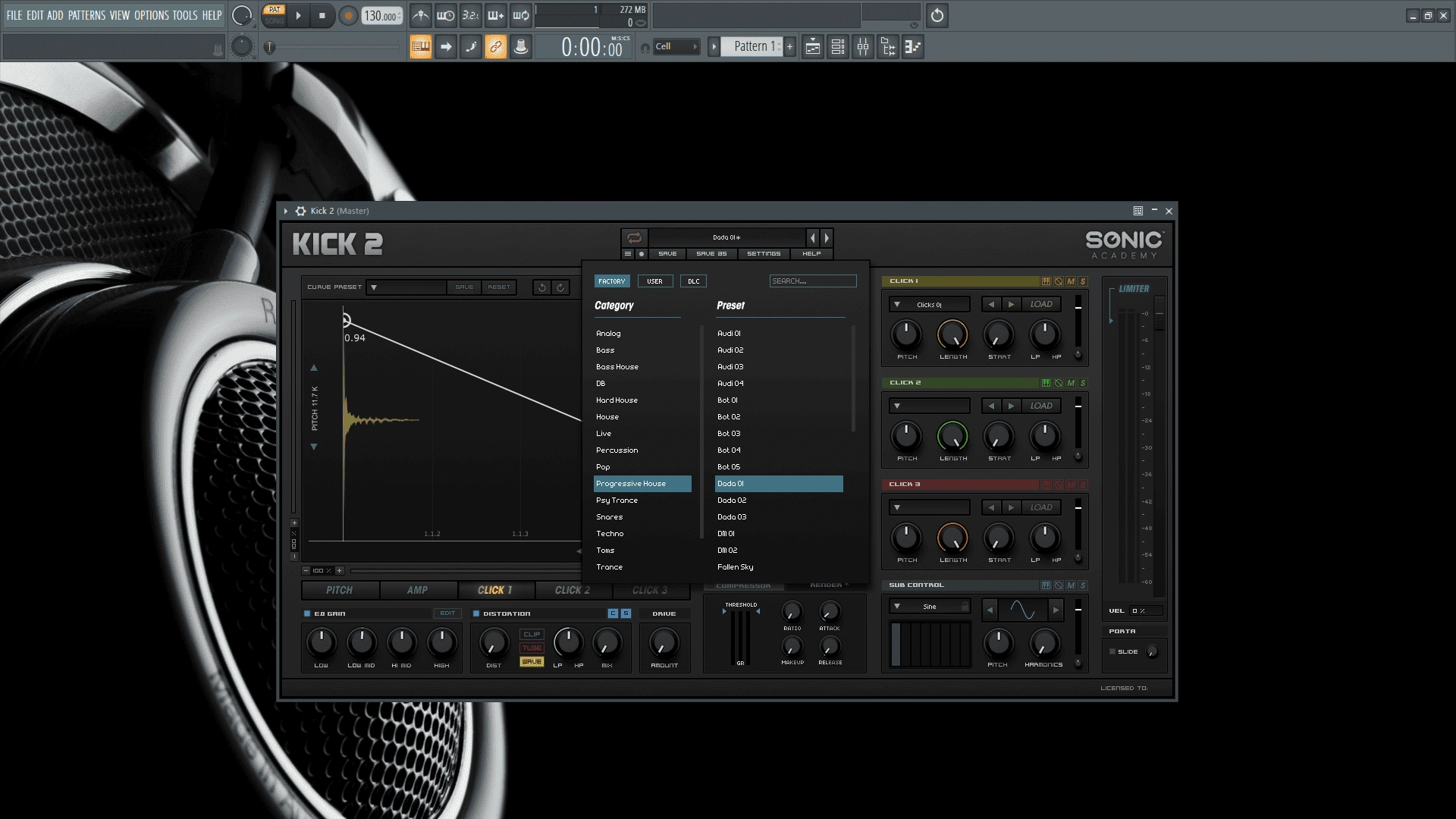Add a new pattern with plus button
The image size is (1456, 819).
point(789,47)
